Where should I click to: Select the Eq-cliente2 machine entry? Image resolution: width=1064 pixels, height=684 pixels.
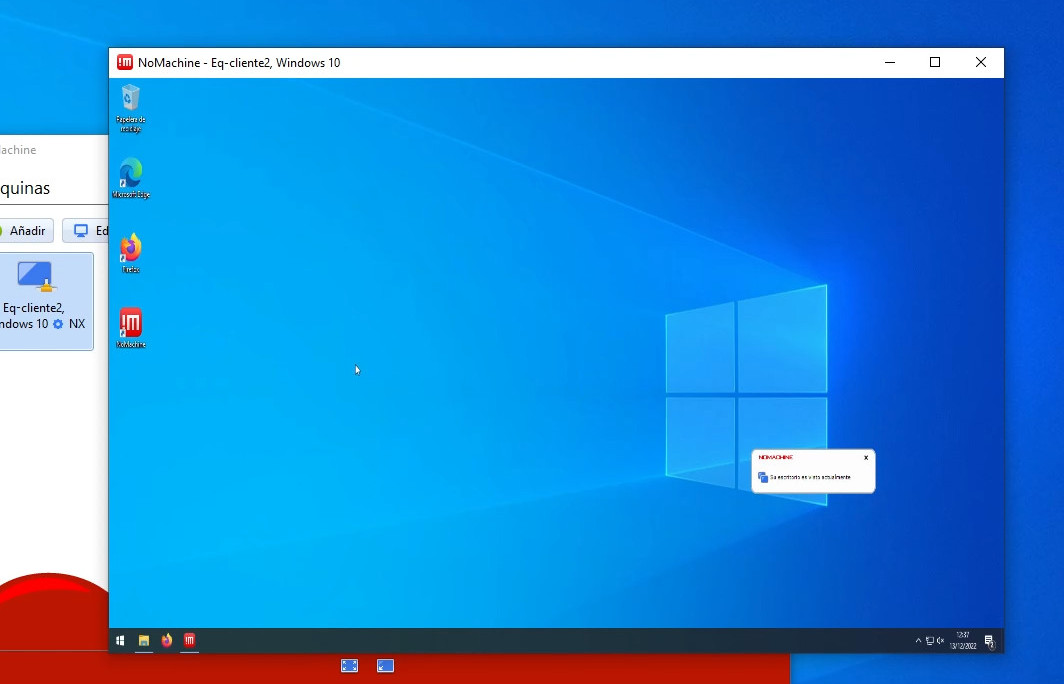tap(35, 300)
